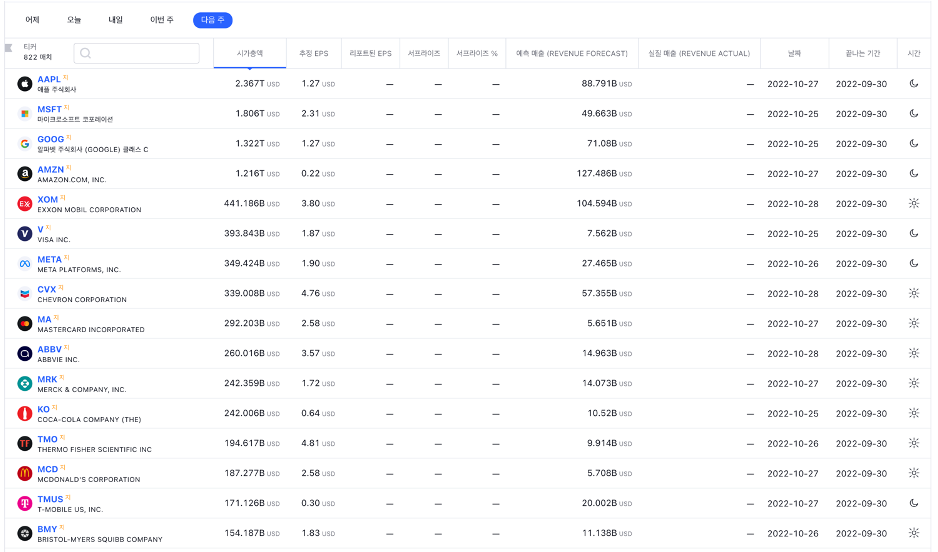
Task: Click the 127.486B revenue forecast value
Action: 604,173
